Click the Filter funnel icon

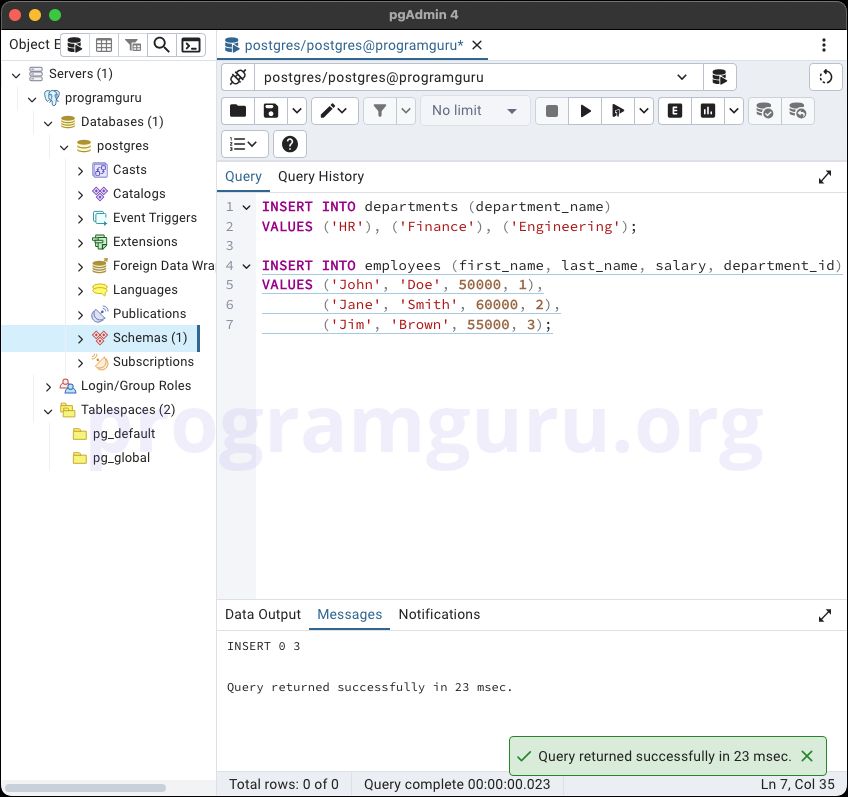[380, 111]
